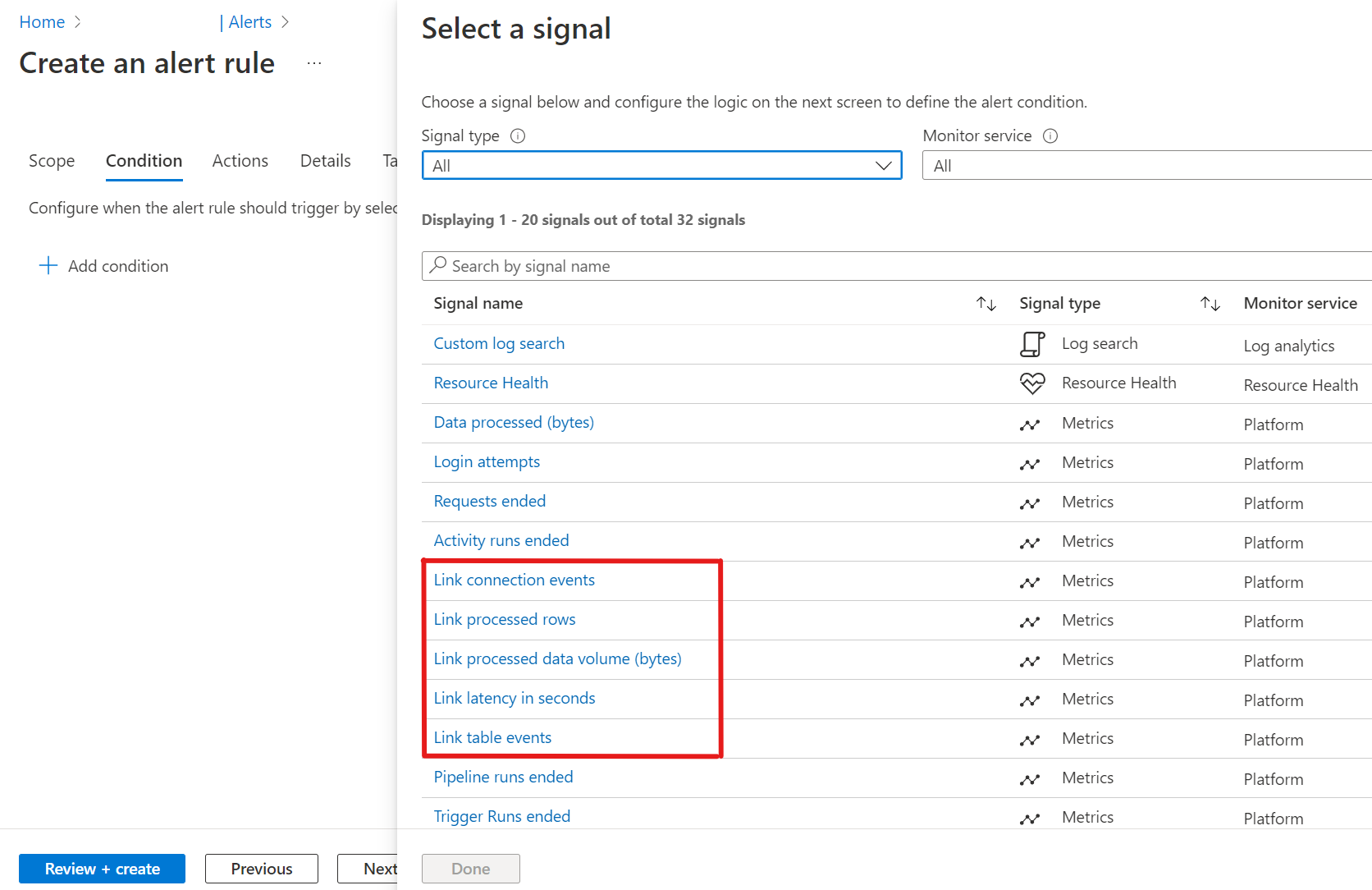
Task: Switch to the Scope tab
Action: 52,161
